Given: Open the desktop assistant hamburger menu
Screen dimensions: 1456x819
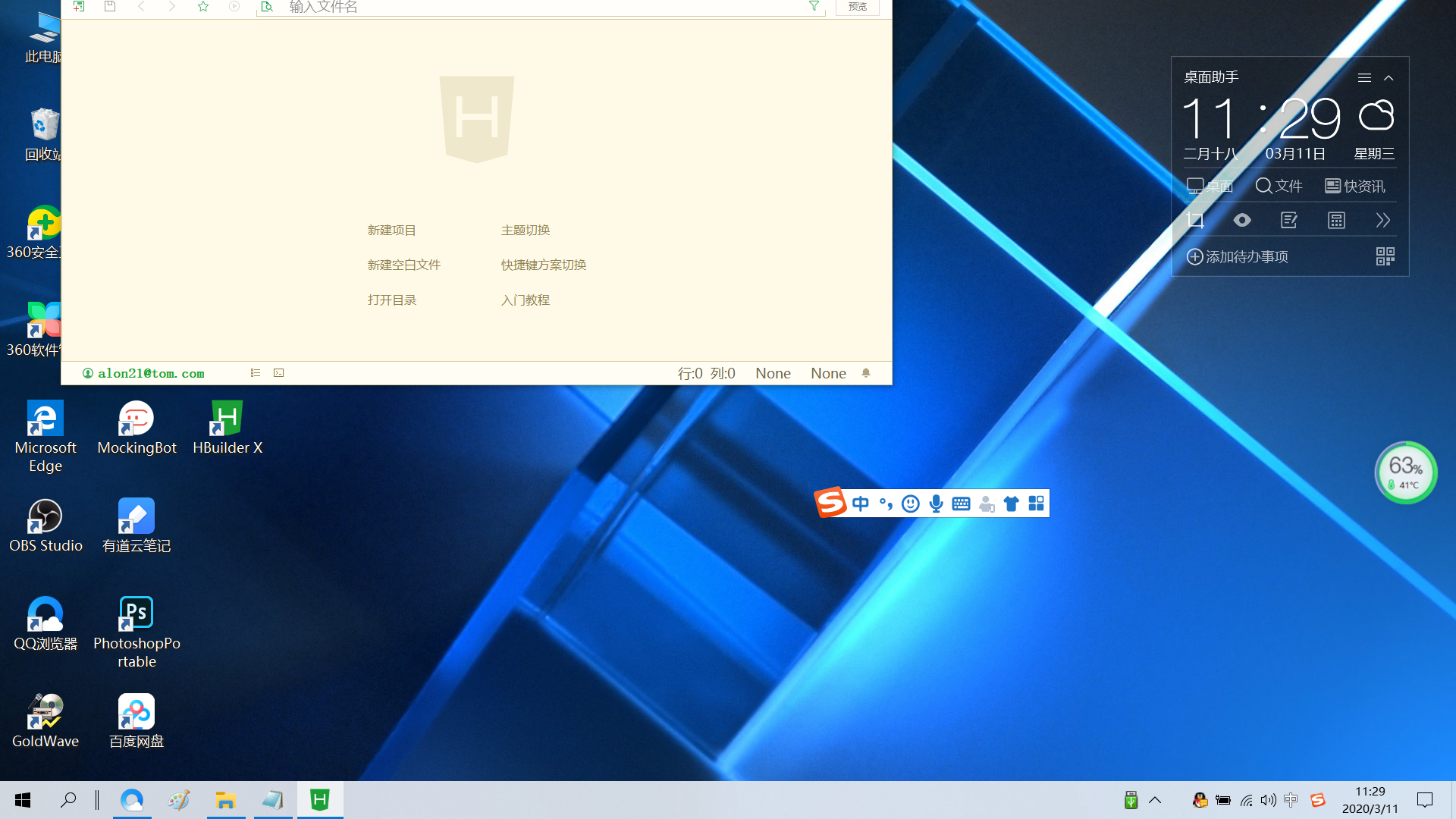Looking at the screenshot, I should (1364, 78).
